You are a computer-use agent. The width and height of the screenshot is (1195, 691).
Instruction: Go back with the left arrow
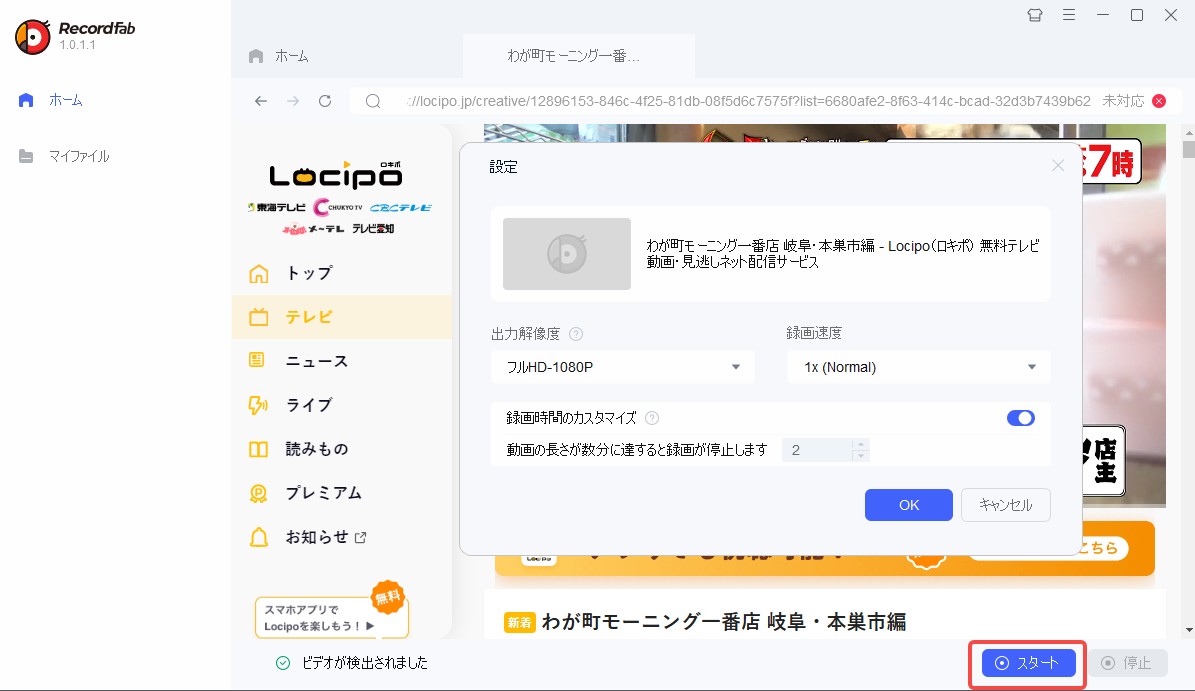pyautogui.click(x=261, y=101)
